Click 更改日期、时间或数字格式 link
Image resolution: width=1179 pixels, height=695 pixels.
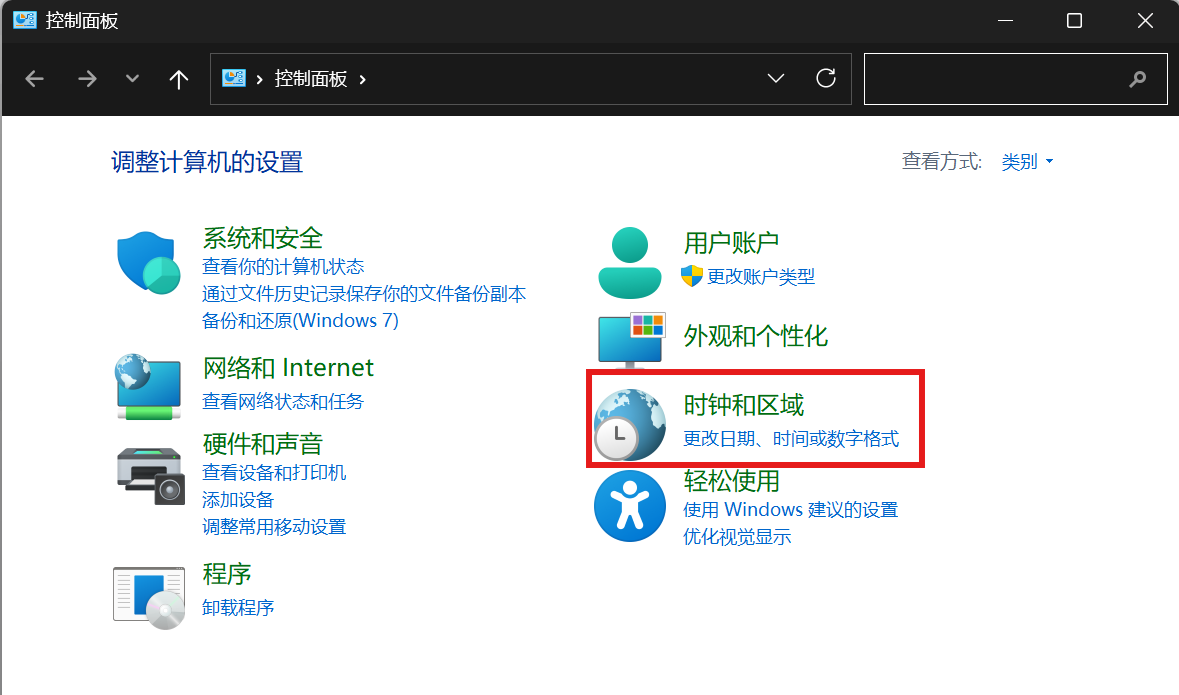[x=791, y=439]
